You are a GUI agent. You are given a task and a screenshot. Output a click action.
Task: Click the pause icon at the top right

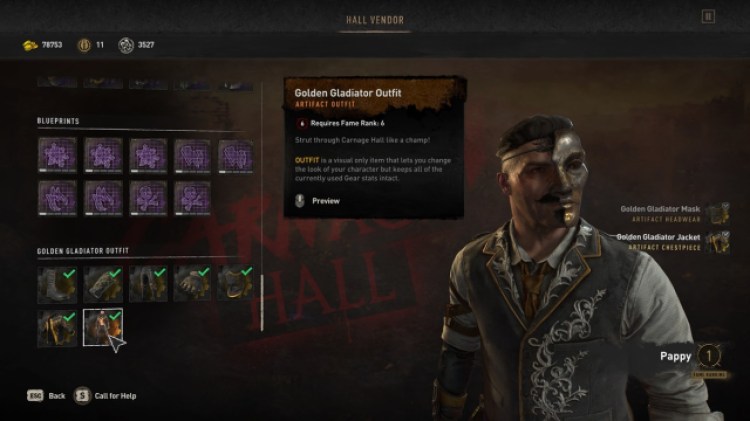pyautogui.click(x=708, y=17)
